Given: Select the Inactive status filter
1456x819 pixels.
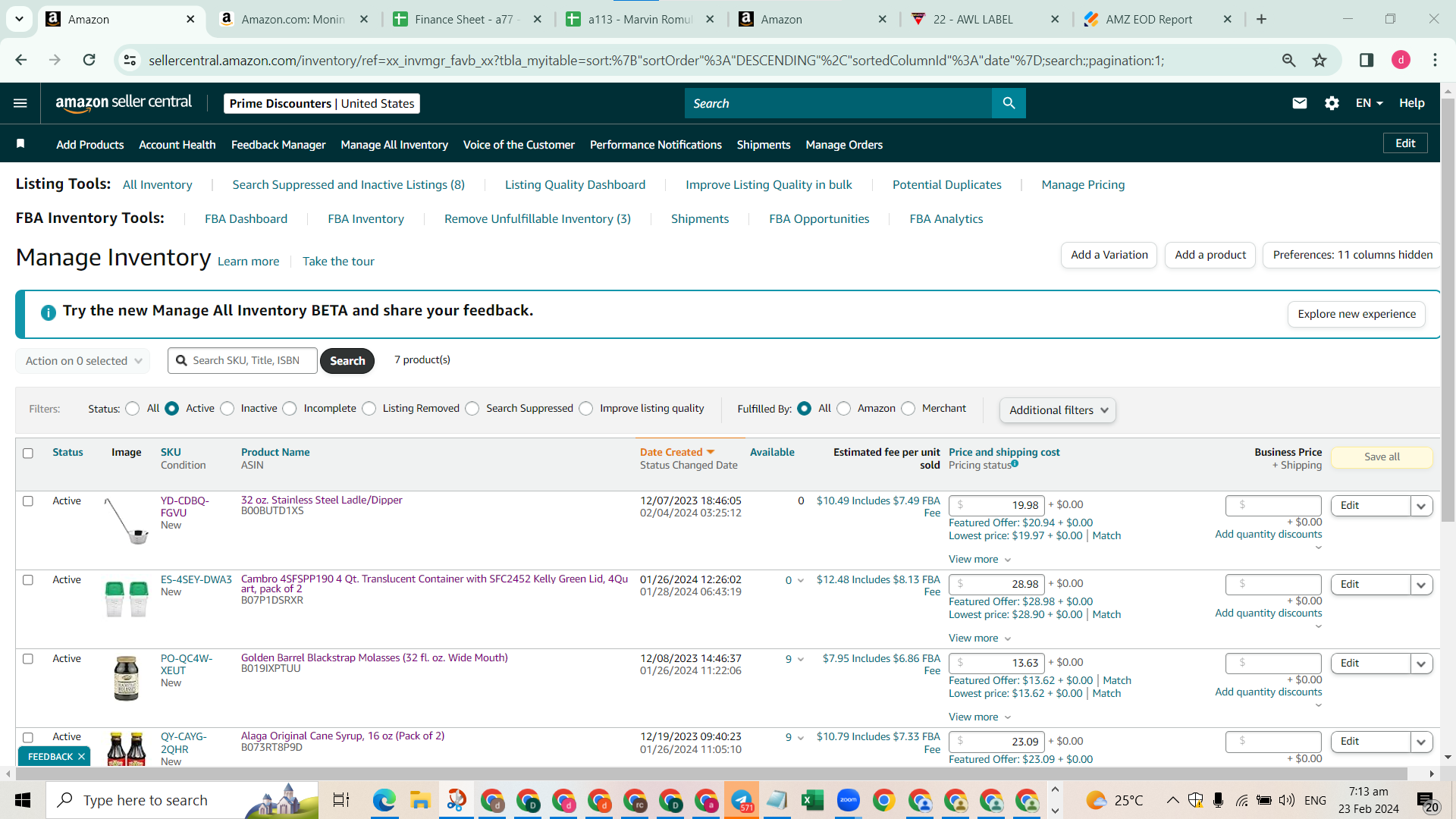Looking at the screenshot, I should pos(227,409).
